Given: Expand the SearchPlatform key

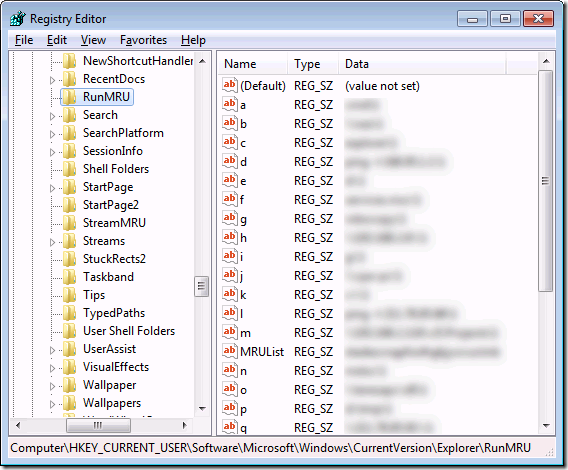Looking at the screenshot, I should tap(52, 134).
